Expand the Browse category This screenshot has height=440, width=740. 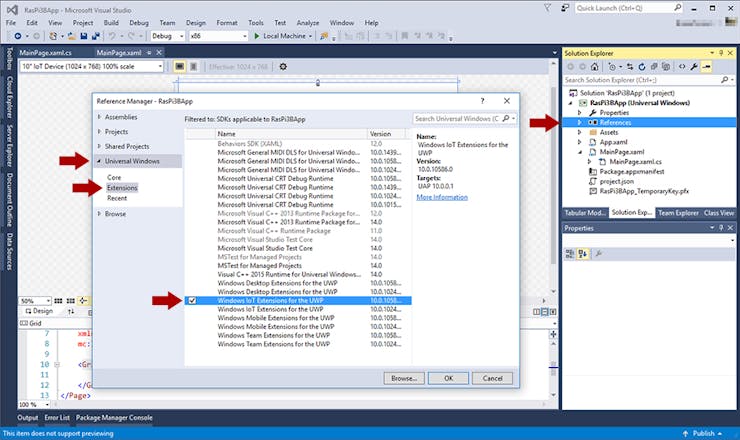(99, 213)
